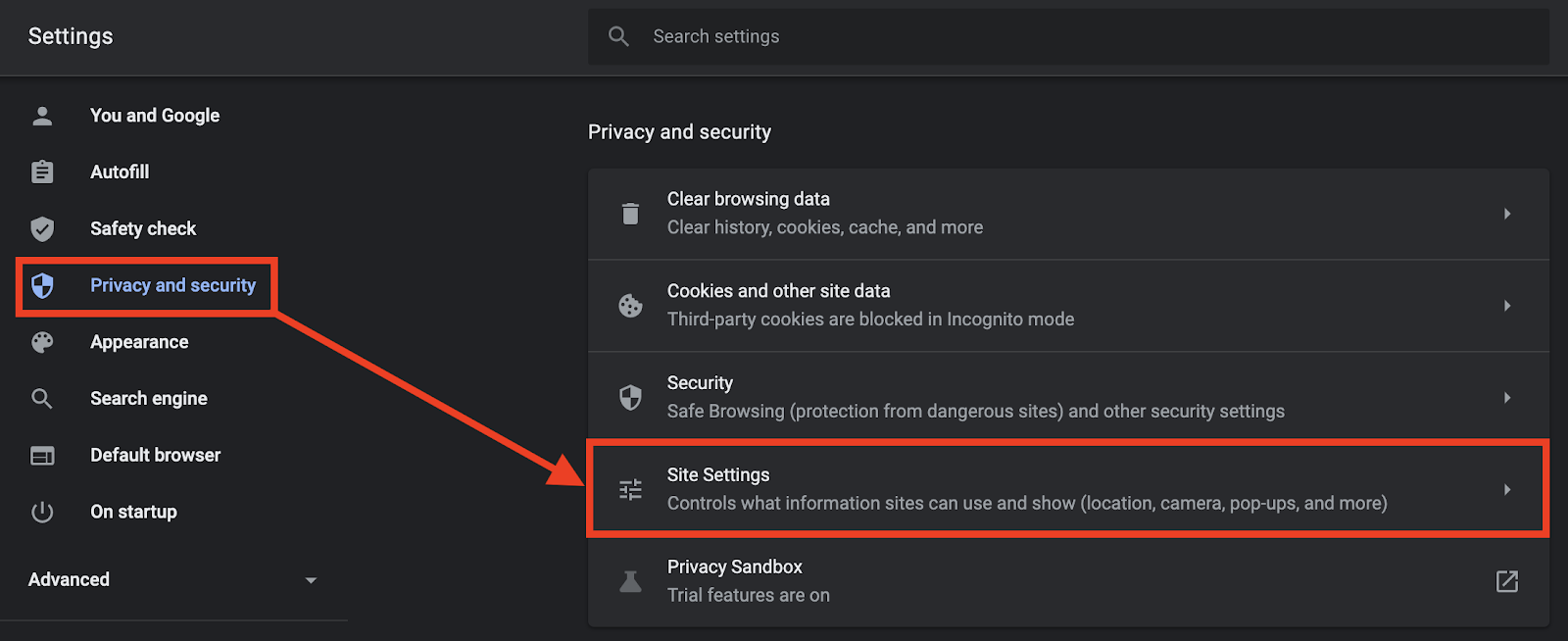Open Security Safe Browsing settings
The height and width of the screenshot is (641, 1568).
click(1068, 397)
